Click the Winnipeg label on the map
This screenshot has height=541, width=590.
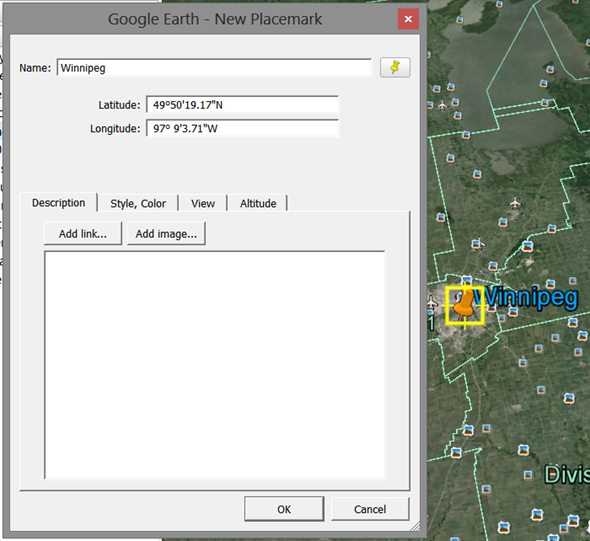(x=525, y=298)
